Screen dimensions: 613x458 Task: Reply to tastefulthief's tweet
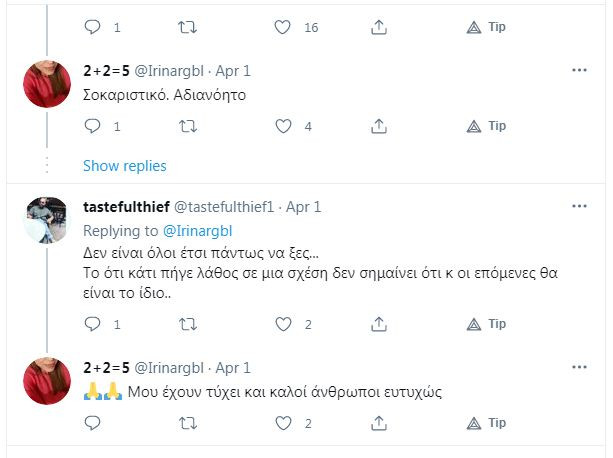(92, 324)
